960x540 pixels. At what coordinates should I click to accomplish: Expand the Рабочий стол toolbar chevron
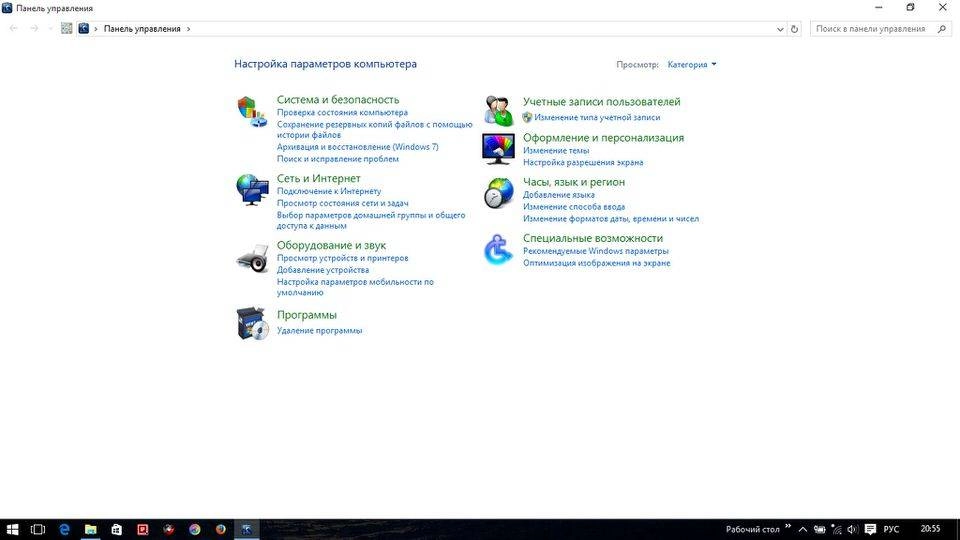click(788, 527)
